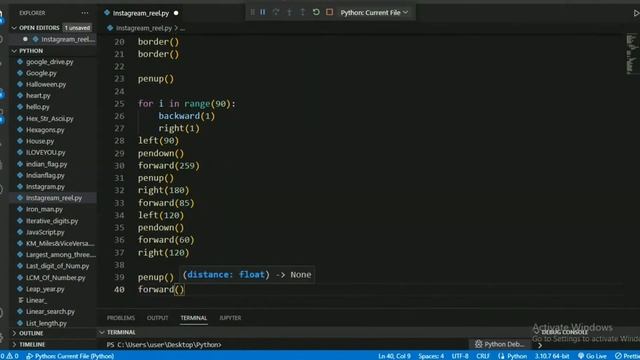Screen dimensions: 640x360
Task: Select the Python Deb... terminal entry
Action: coord(500,344)
